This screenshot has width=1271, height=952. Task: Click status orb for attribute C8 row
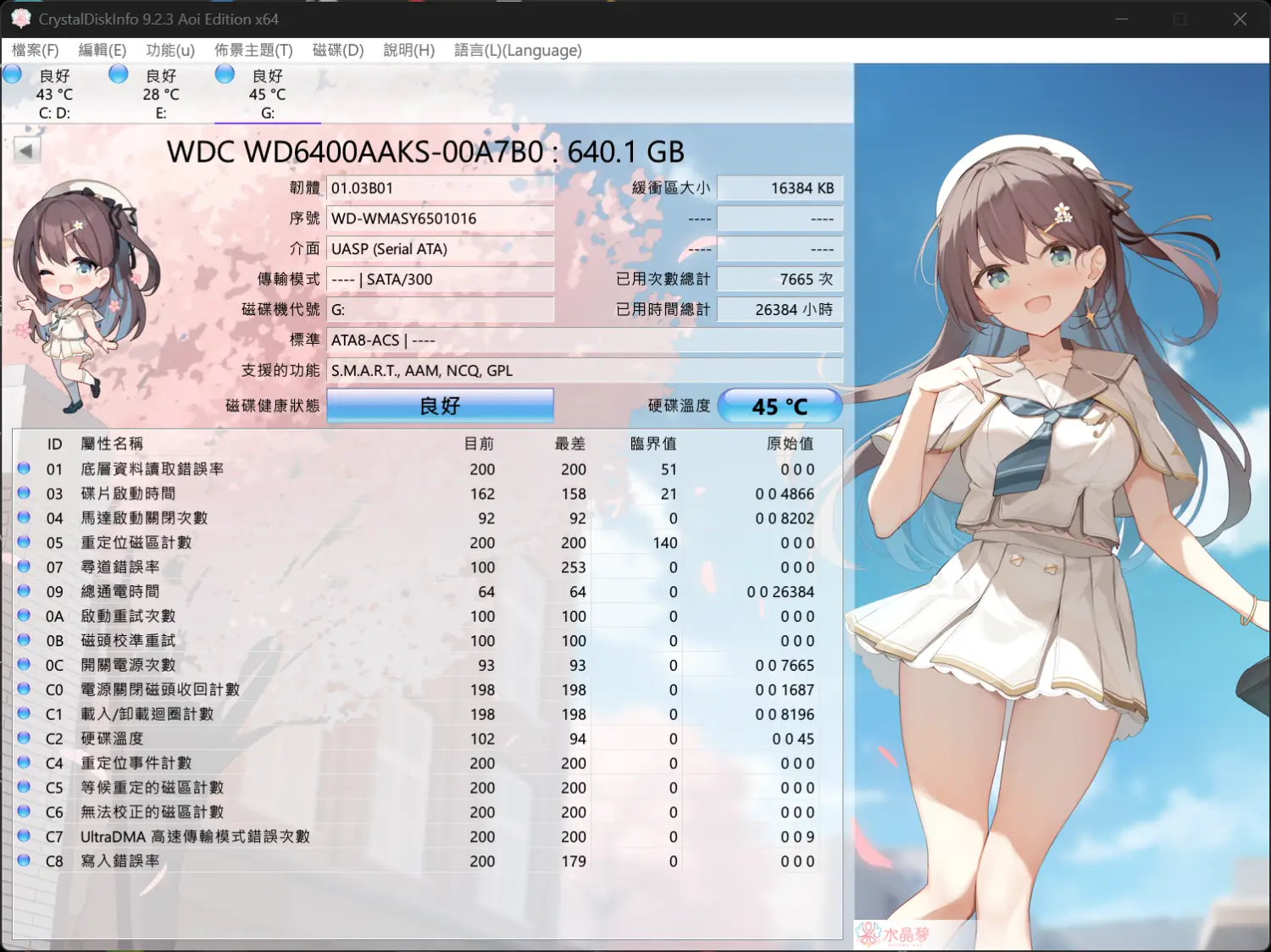tap(24, 861)
